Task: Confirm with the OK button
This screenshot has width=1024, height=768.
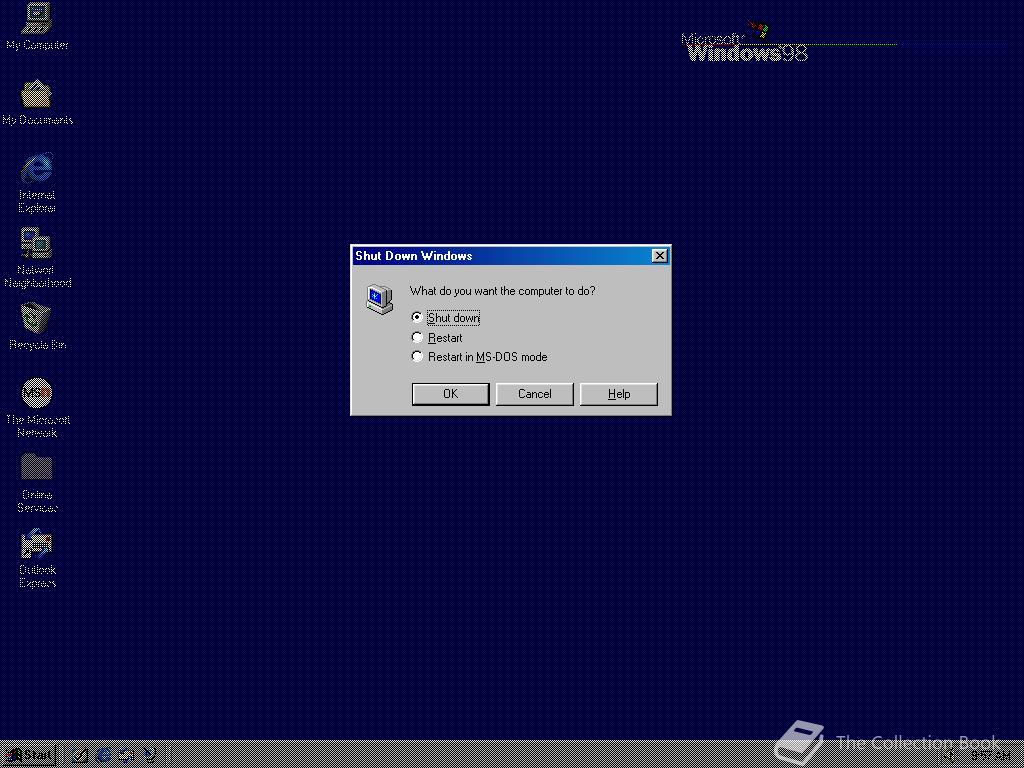Action: click(451, 394)
